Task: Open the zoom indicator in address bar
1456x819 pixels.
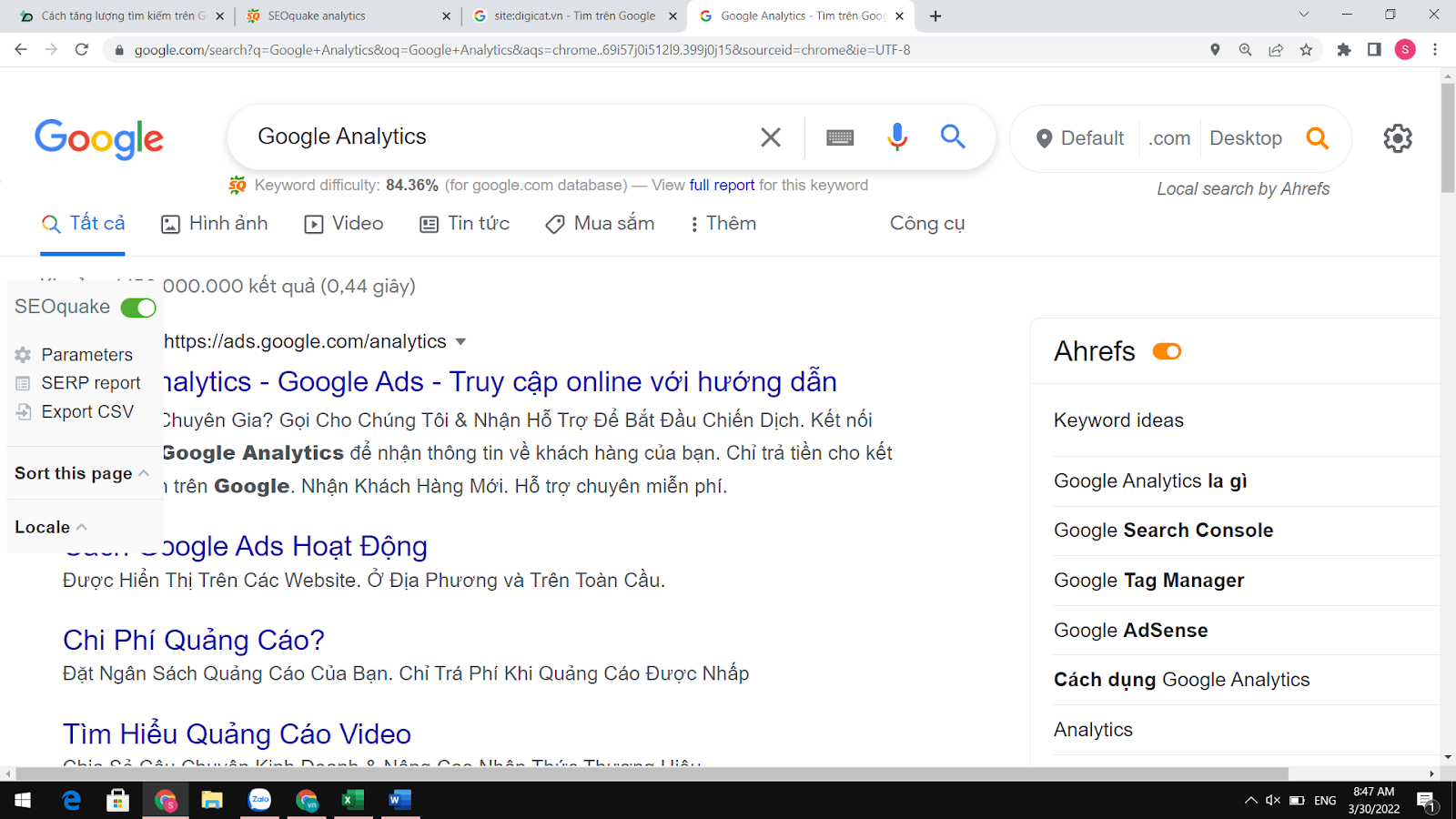Action: pos(1245,50)
